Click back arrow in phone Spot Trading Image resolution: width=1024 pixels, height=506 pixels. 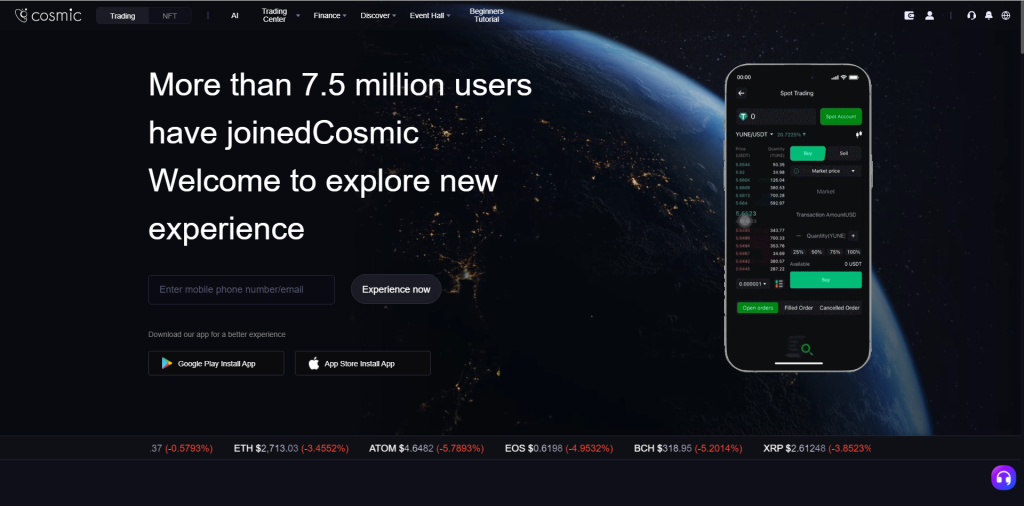741,93
